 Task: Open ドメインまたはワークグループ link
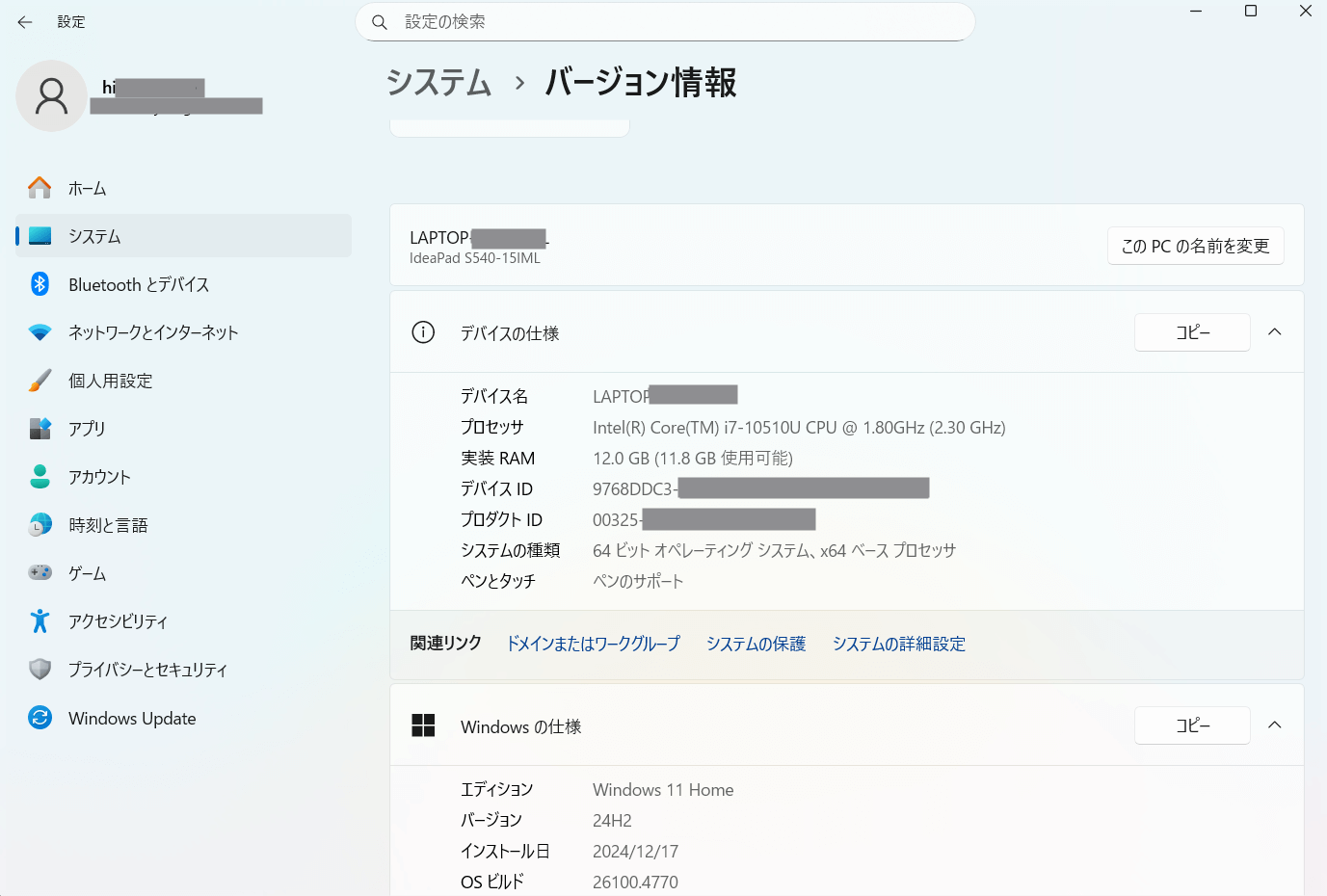[x=594, y=644]
